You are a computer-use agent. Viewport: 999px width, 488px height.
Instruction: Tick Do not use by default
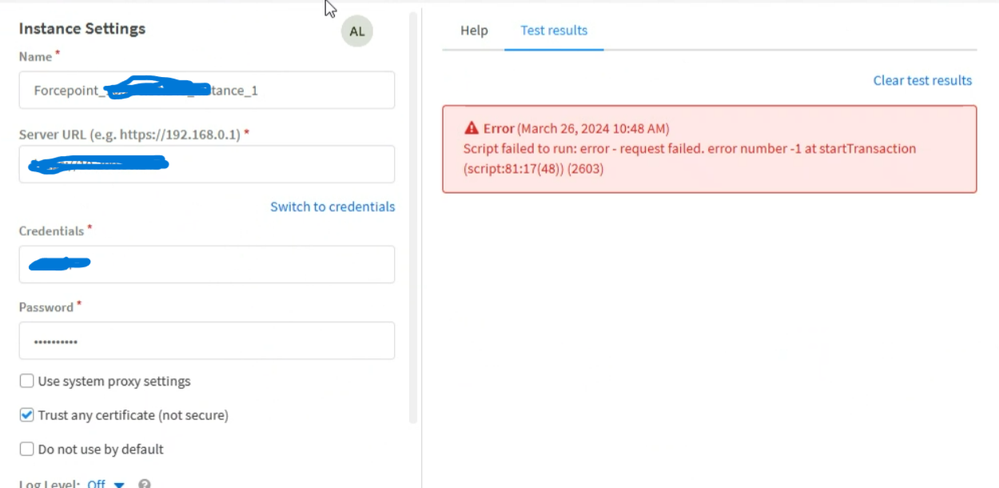27,449
